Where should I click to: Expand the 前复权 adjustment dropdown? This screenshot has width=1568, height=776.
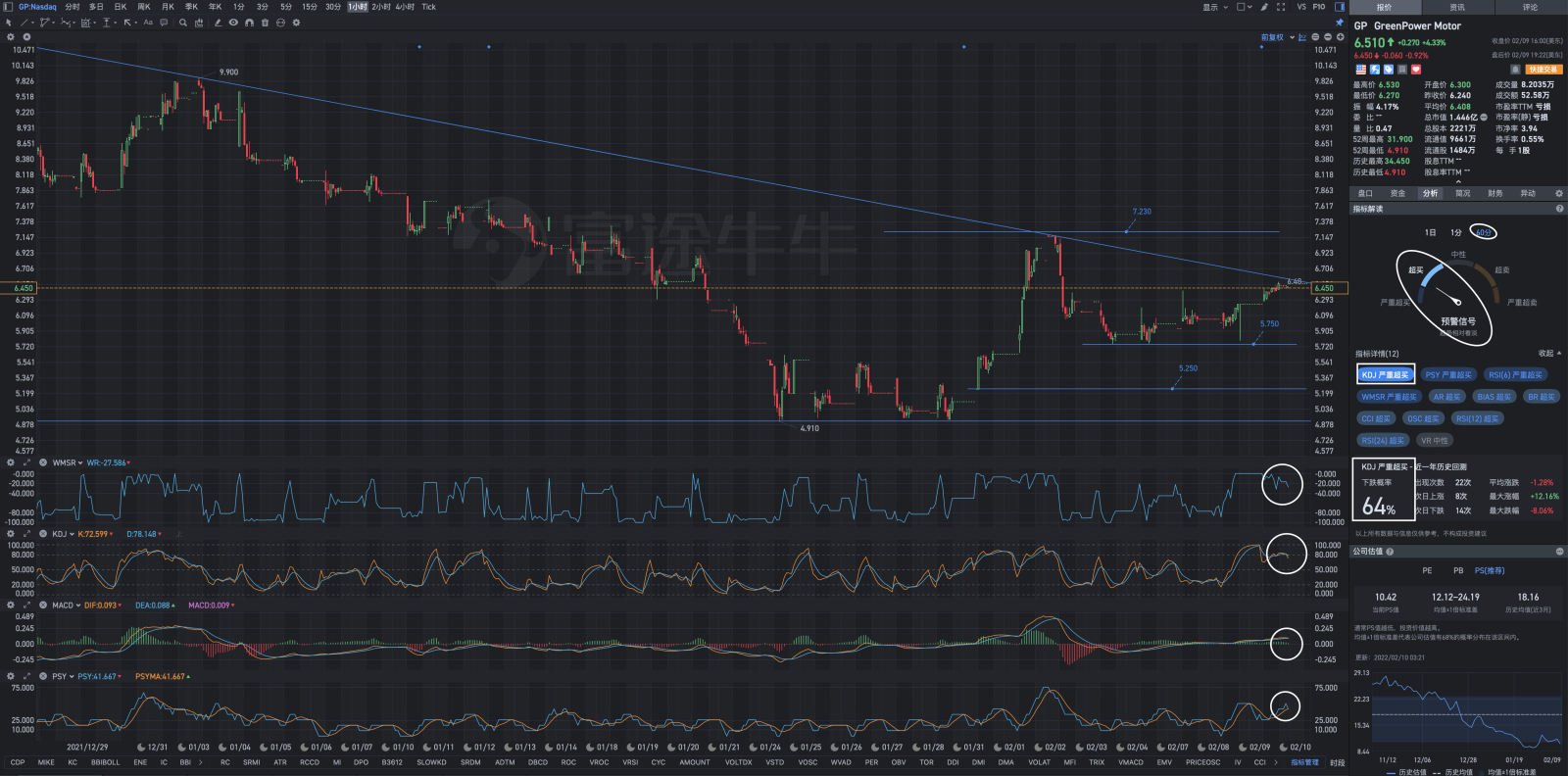[1278, 37]
